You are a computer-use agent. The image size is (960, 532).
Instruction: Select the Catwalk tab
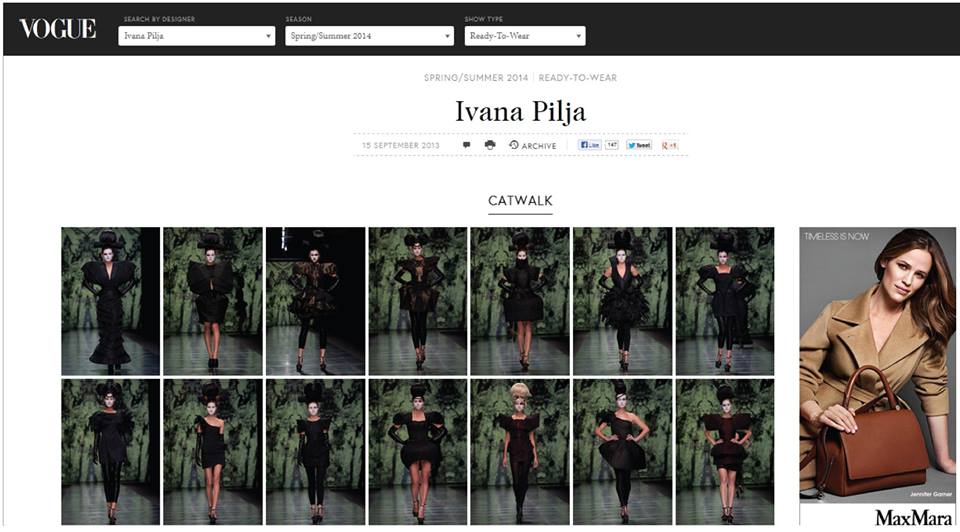pos(520,201)
